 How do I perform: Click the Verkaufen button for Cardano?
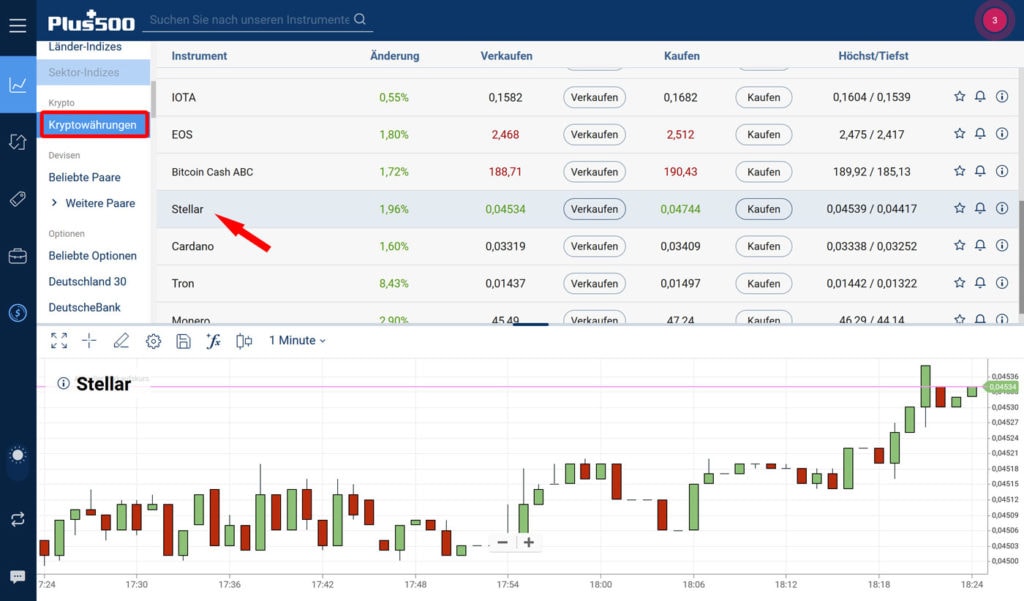[x=594, y=245]
